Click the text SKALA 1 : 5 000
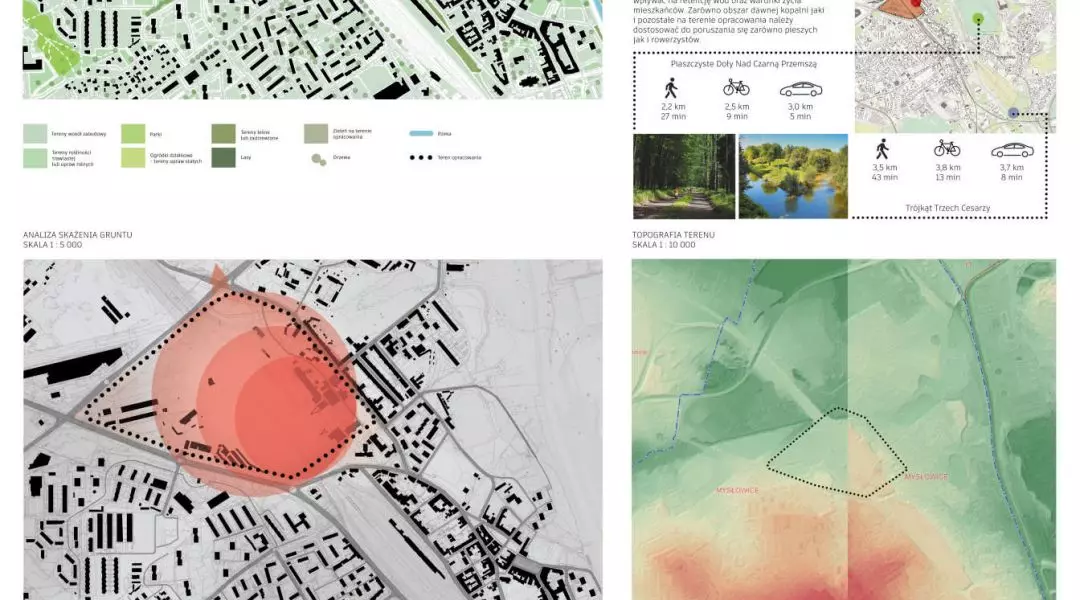 click(x=52, y=245)
